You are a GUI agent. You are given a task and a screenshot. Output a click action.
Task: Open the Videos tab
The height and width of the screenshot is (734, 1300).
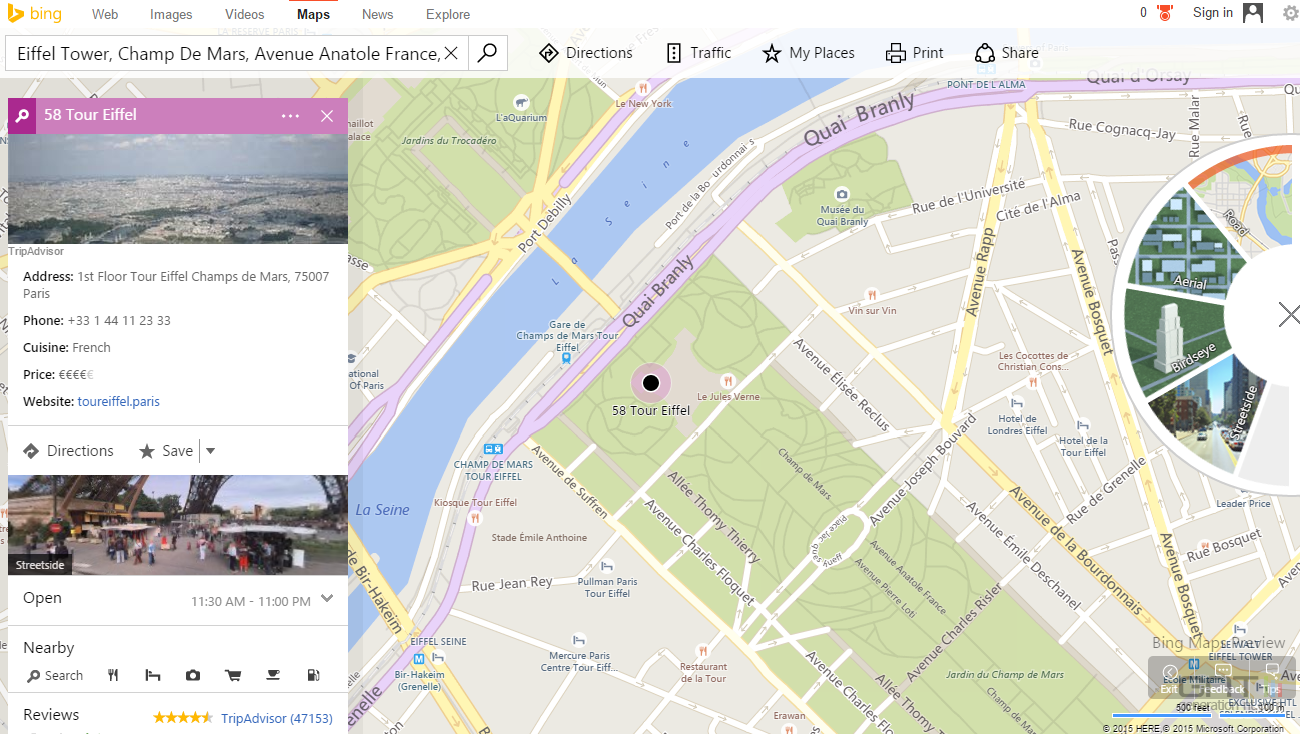pyautogui.click(x=245, y=14)
